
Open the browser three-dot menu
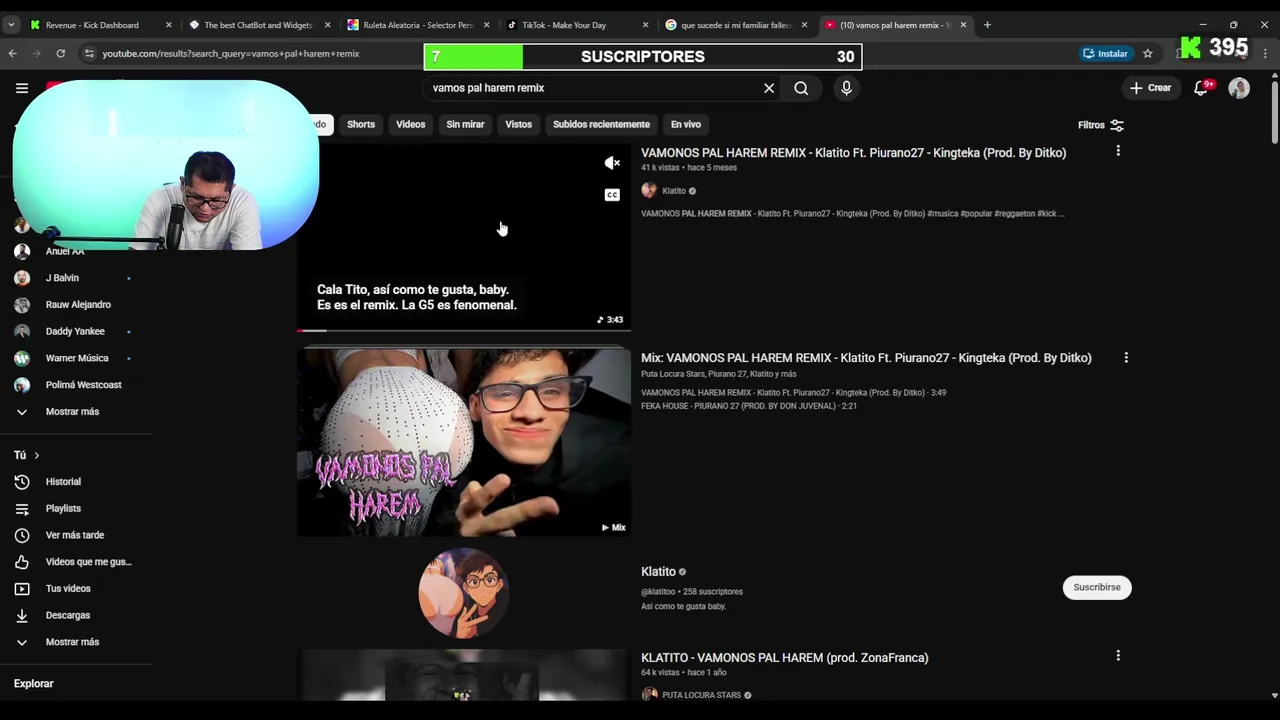click(x=1265, y=54)
